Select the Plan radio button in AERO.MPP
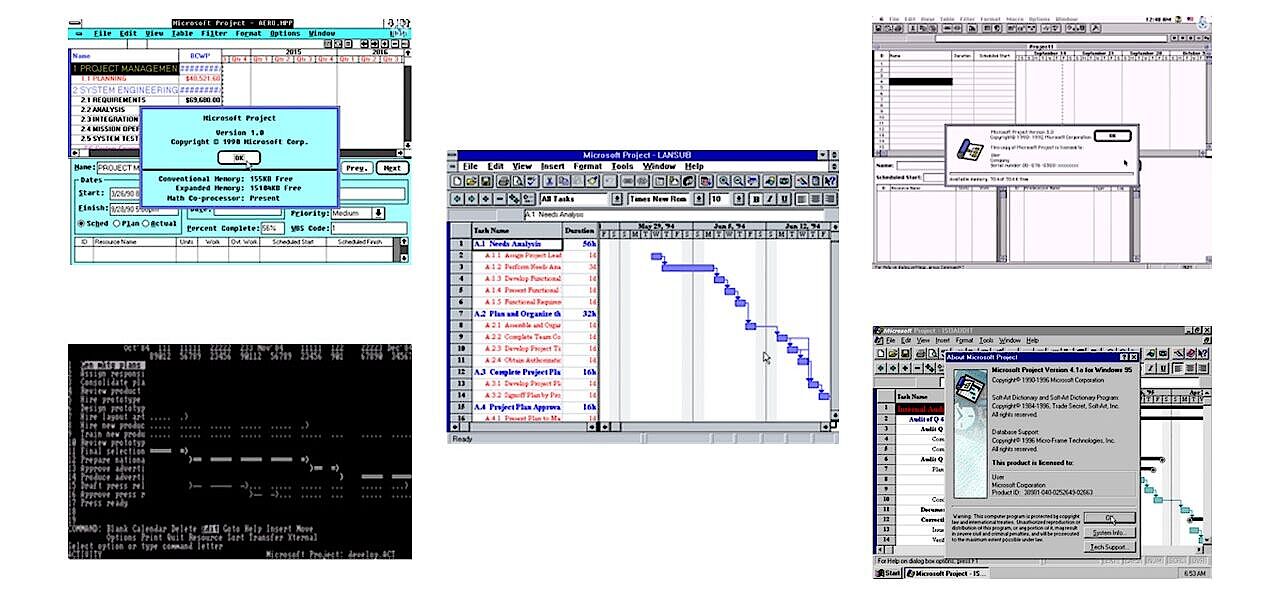This screenshot has width=1280, height=589. pyautogui.click(x=124, y=225)
